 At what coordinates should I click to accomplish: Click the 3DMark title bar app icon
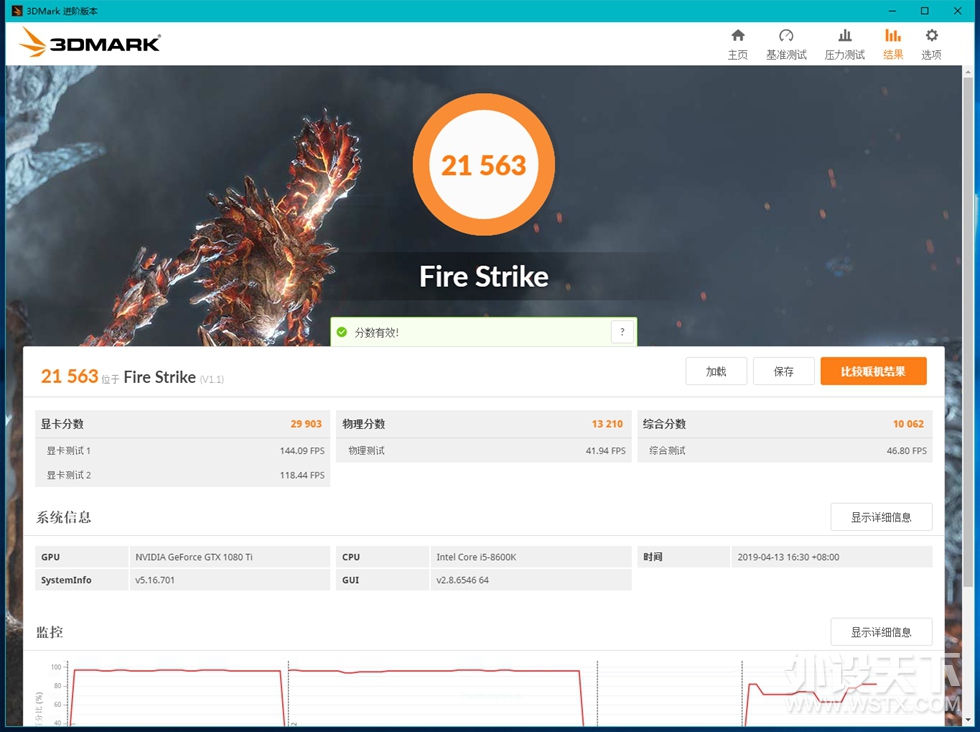[17, 11]
